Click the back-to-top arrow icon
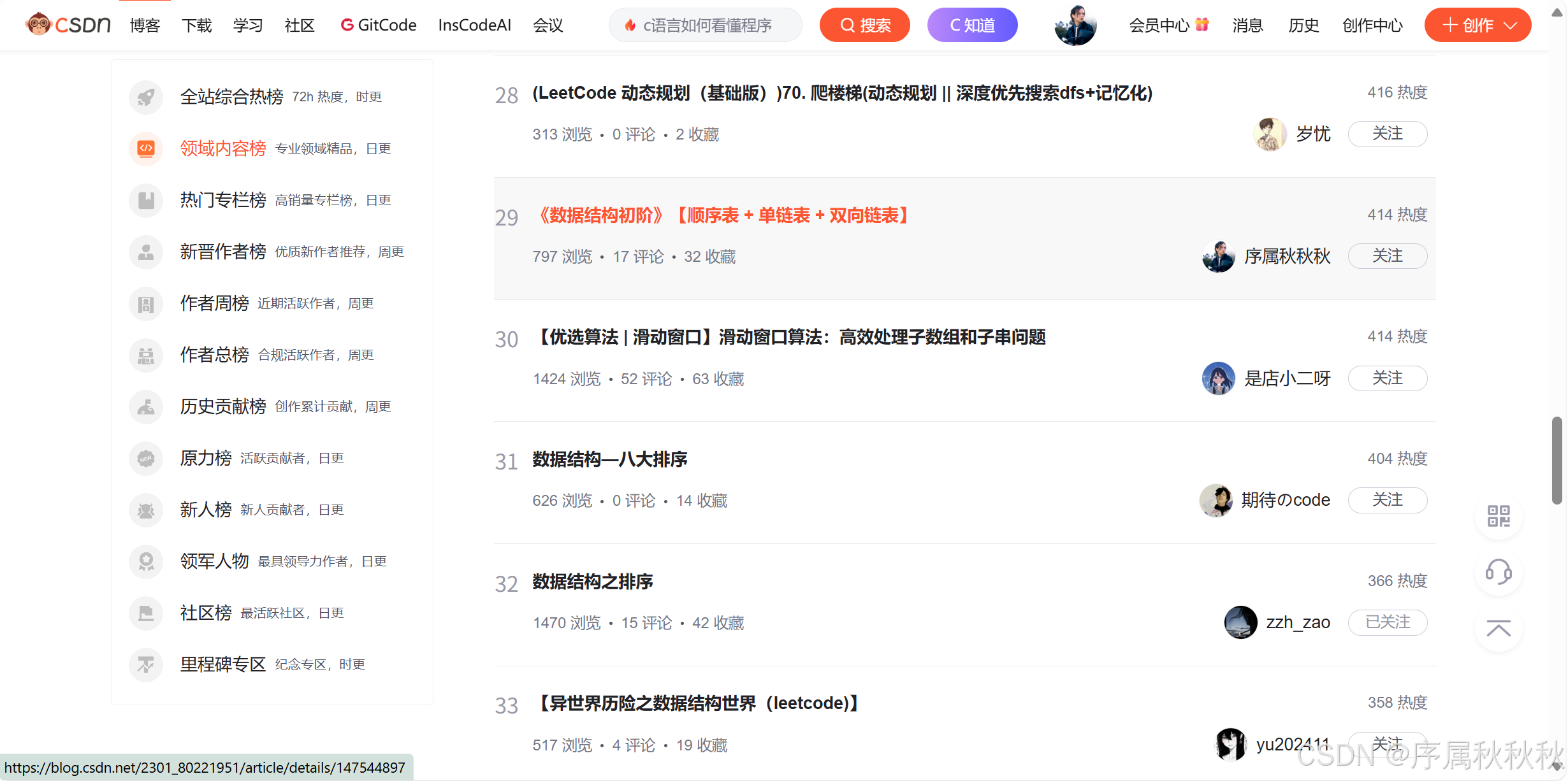The image size is (1568, 781). point(1499,629)
